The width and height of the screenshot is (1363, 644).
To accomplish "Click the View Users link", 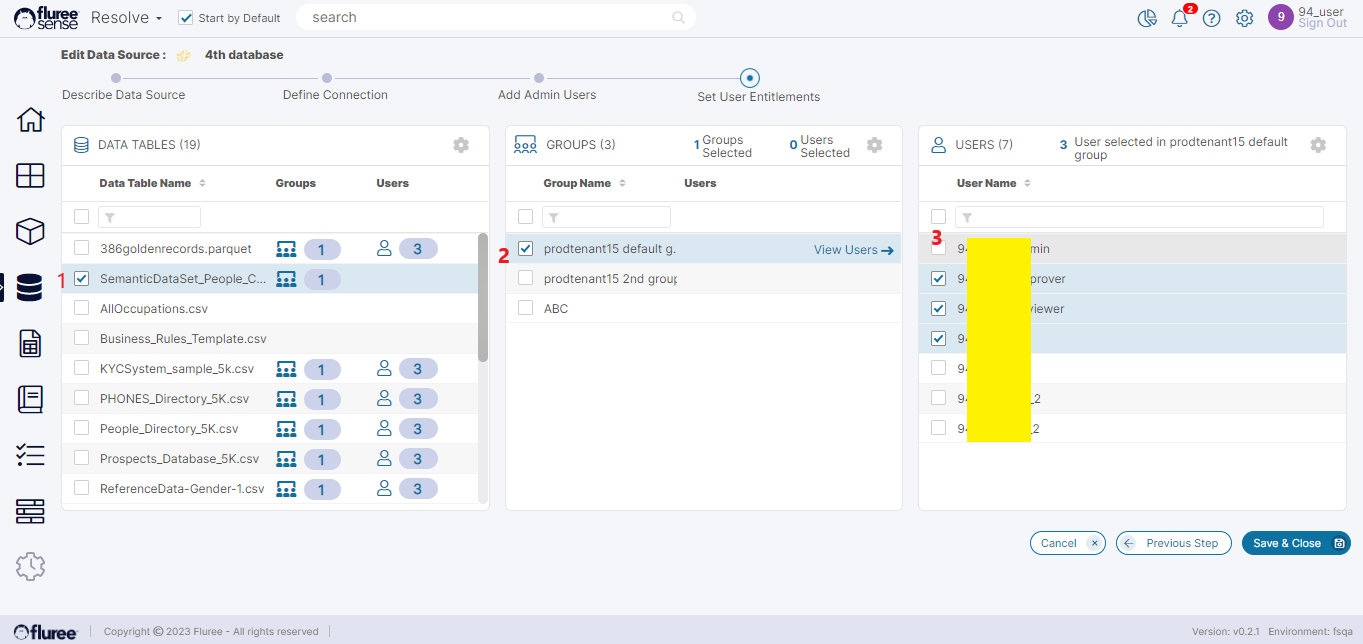I will [x=853, y=250].
